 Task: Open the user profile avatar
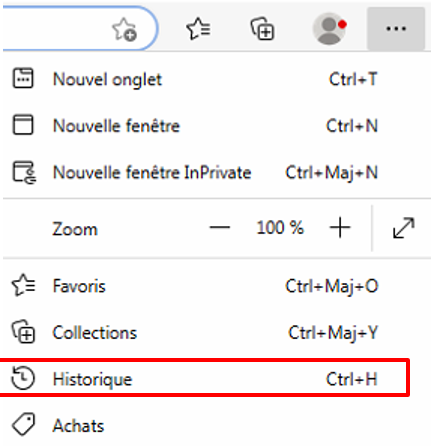click(329, 29)
